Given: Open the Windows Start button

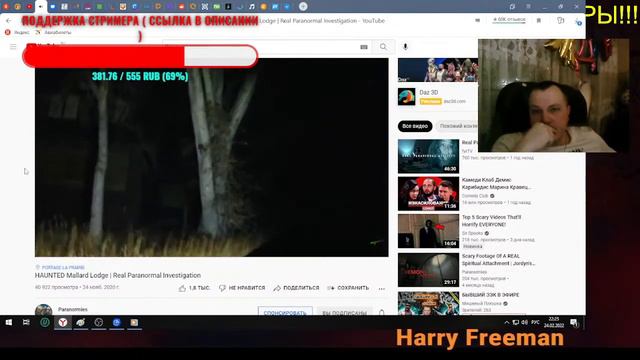Looking at the screenshot, I should [x=9, y=322].
